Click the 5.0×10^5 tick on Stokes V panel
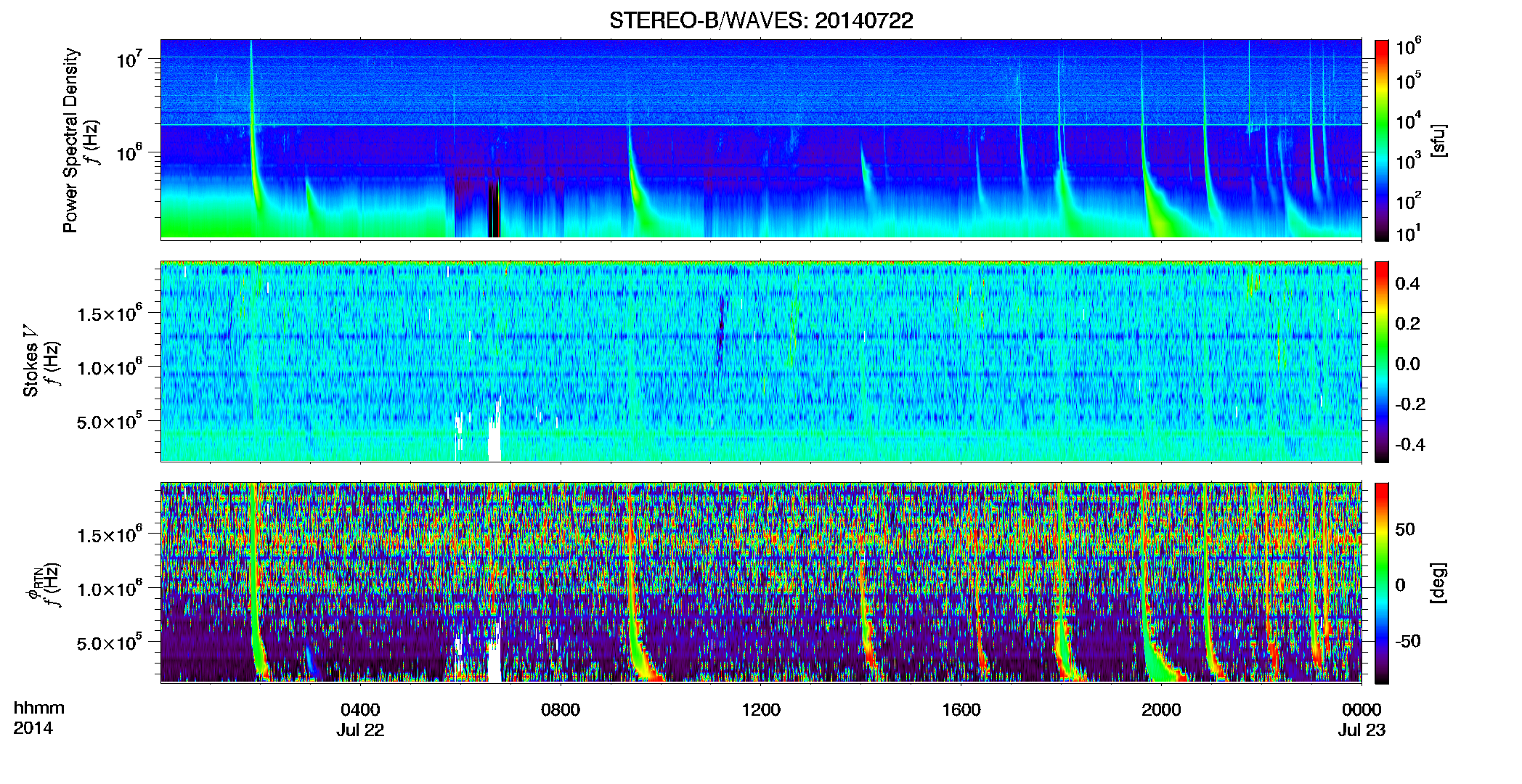This screenshot has width=1522, height=784. click(110, 421)
